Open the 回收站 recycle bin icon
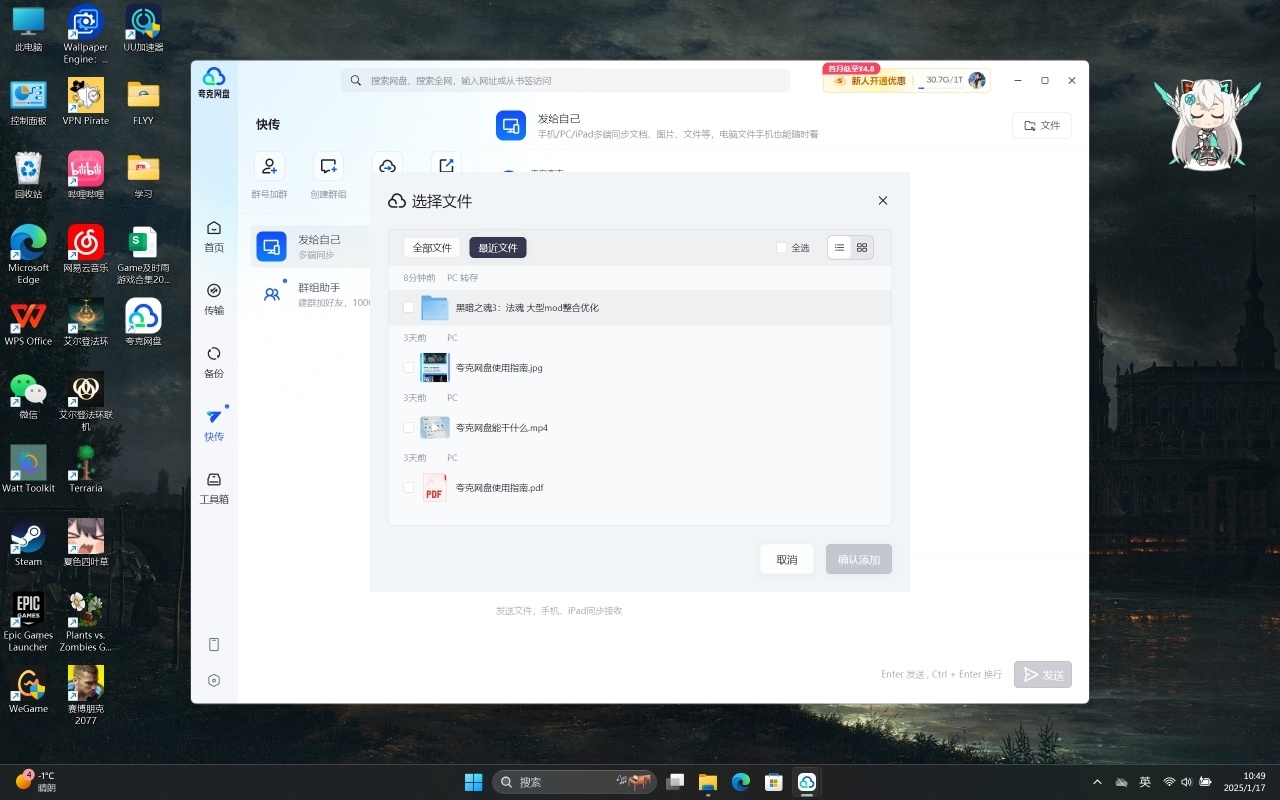The image size is (1280, 800). [x=28, y=176]
